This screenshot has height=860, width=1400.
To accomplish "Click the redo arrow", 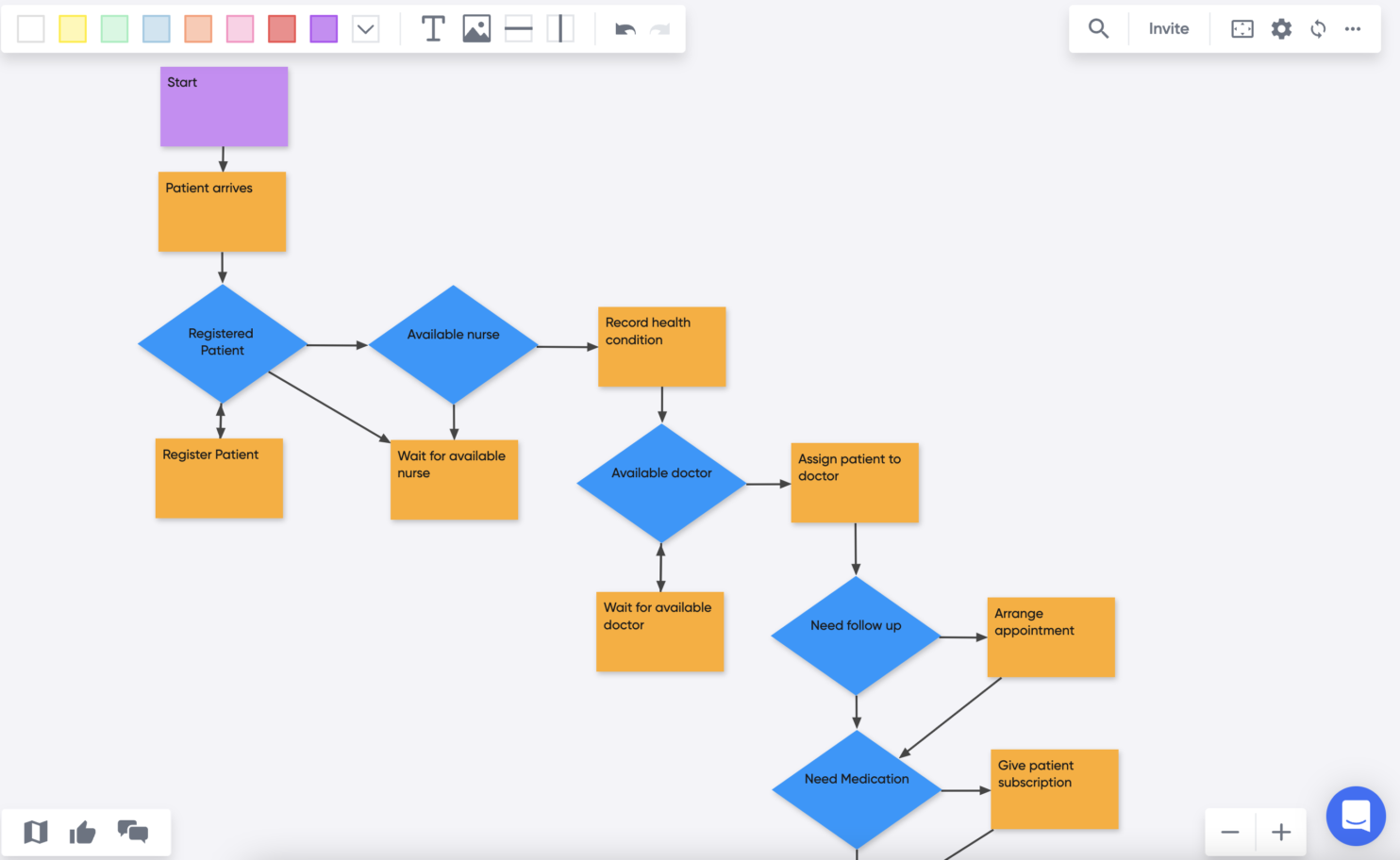I will [661, 29].
